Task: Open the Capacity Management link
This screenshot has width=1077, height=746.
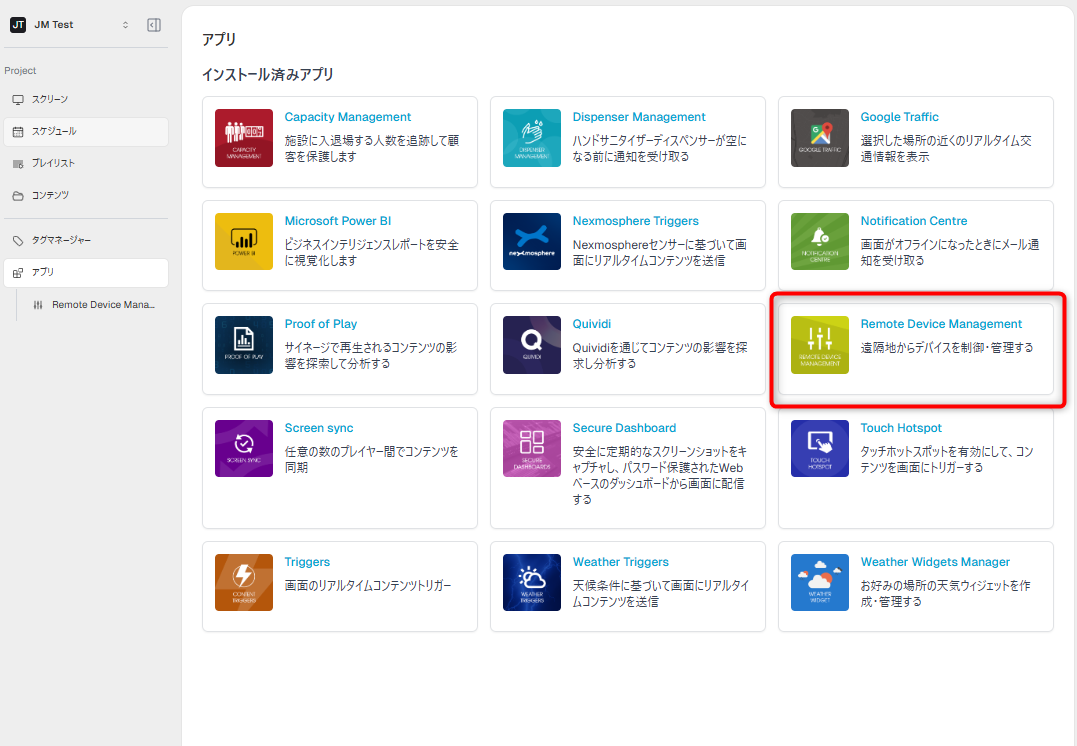Action: (348, 117)
